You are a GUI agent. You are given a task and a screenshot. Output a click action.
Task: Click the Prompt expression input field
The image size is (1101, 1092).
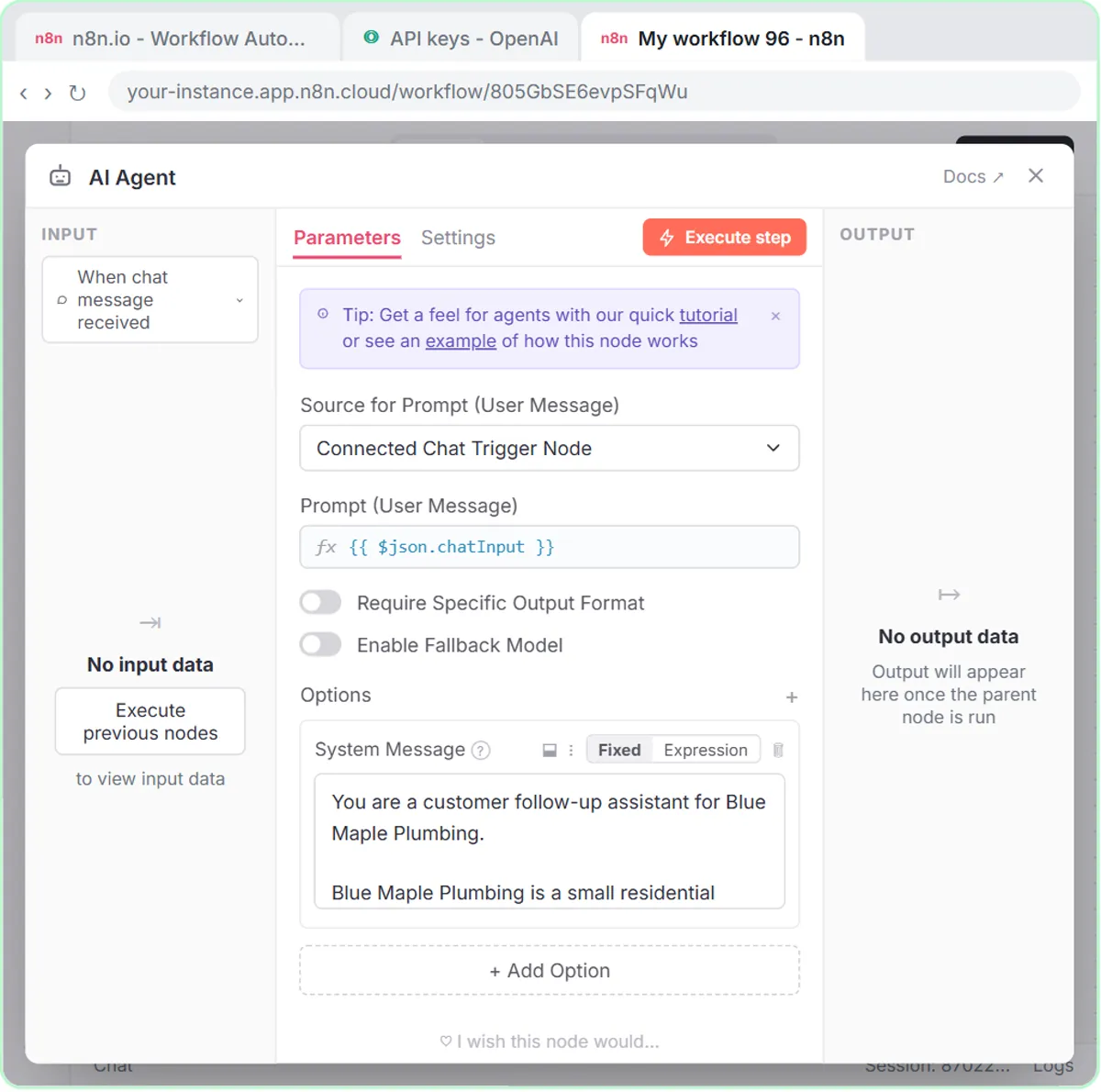click(550, 547)
